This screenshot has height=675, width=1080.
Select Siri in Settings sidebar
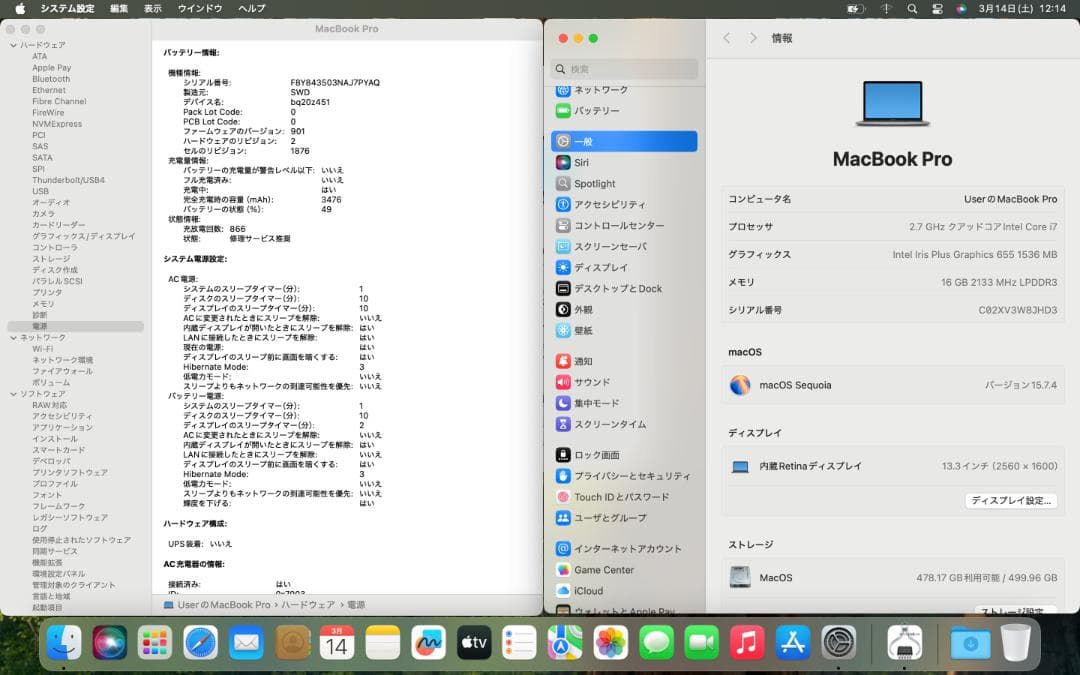click(x=625, y=163)
